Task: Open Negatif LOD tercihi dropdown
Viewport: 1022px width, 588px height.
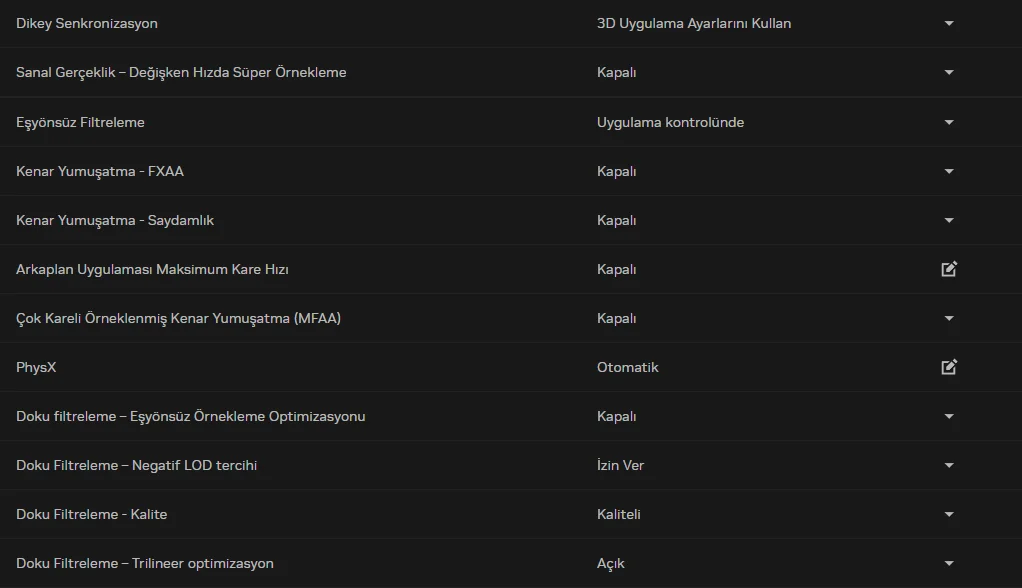Action: 949,465
